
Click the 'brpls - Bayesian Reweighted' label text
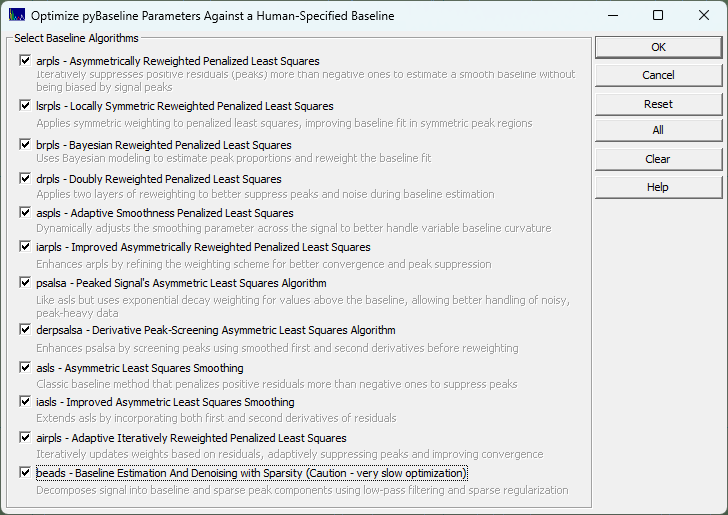tap(164, 145)
